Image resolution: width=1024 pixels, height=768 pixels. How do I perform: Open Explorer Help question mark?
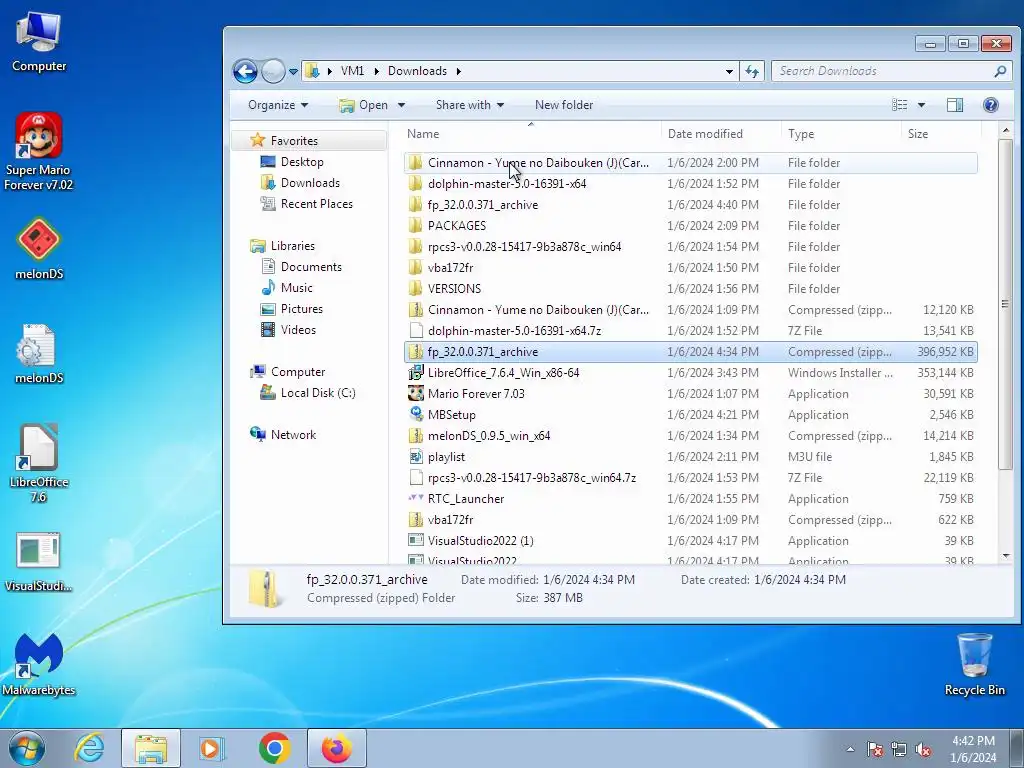(x=991, y=105)
